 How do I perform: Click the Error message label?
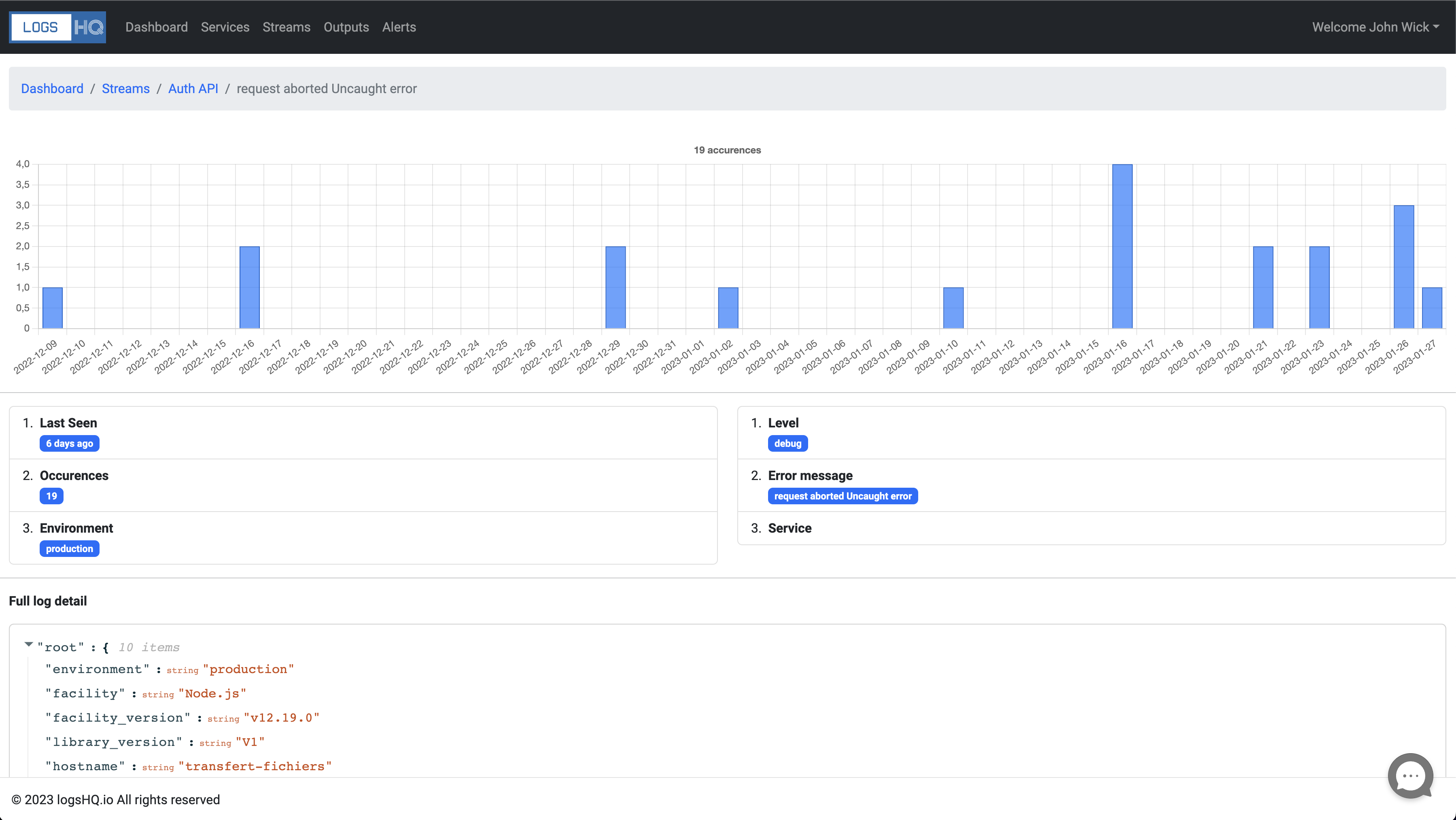pos(810,475)
